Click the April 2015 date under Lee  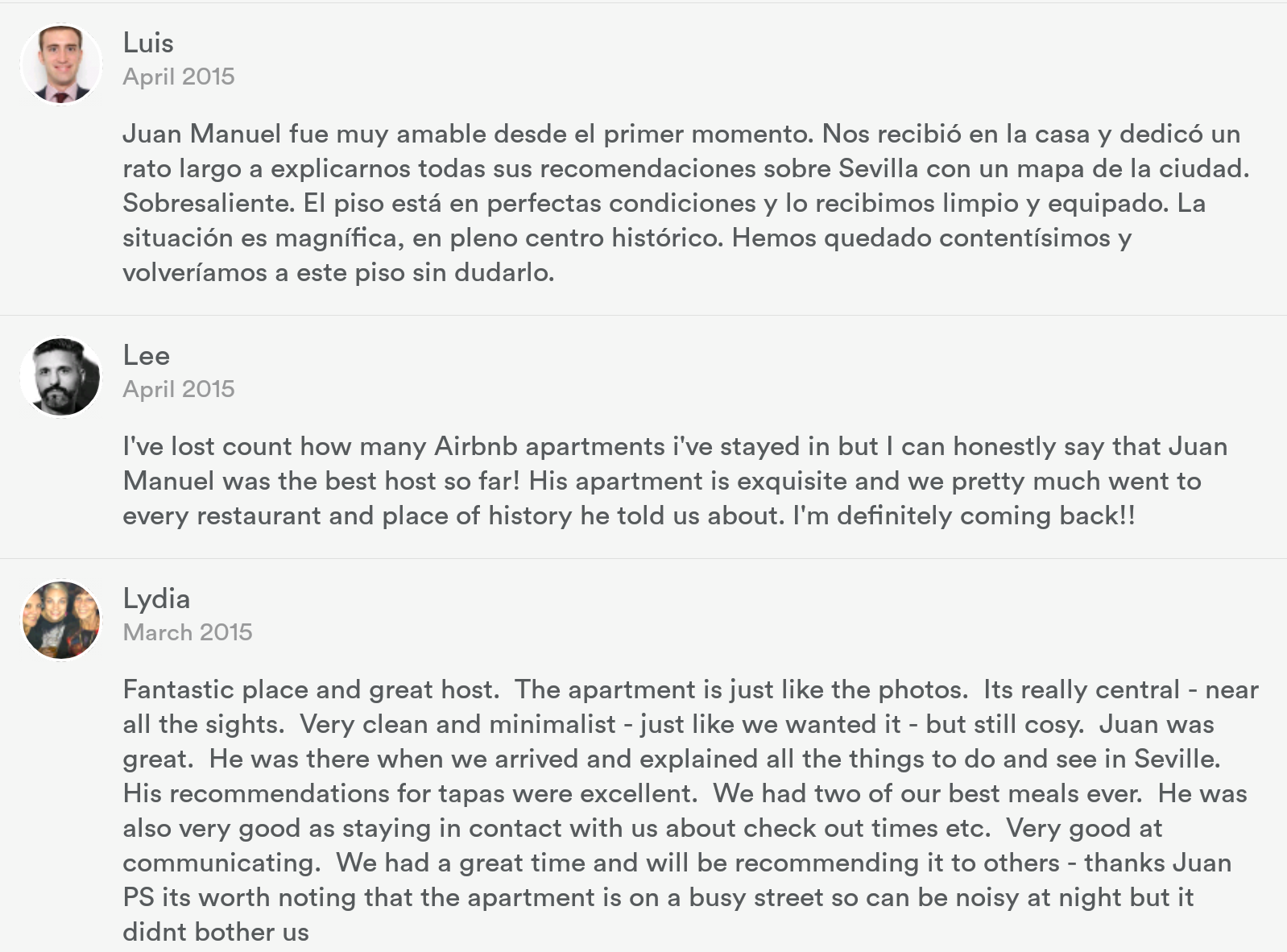178,389
